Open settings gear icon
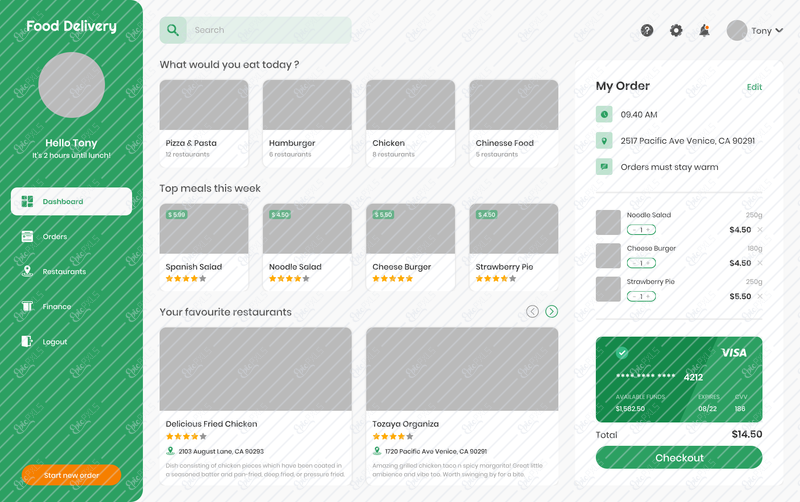This screenshot has width=800, height=502. click(x=676, y=31)
